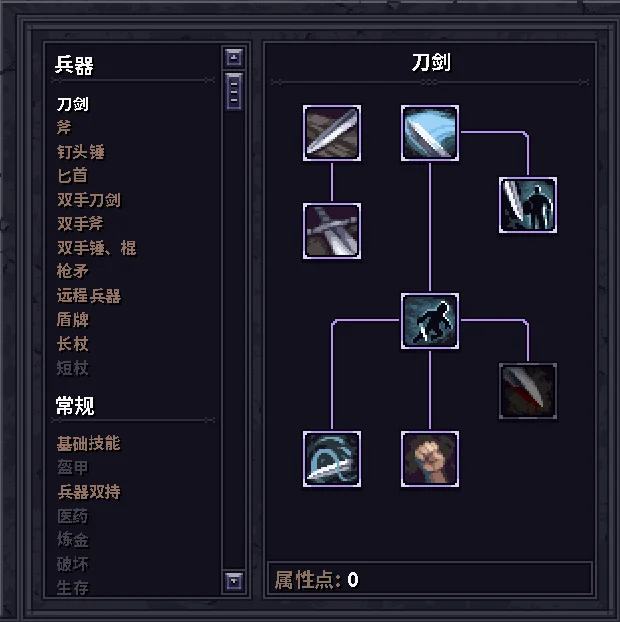The image size is (620, 622).
Task: Click the face portrait skill icon
Action: coord(430,459)
